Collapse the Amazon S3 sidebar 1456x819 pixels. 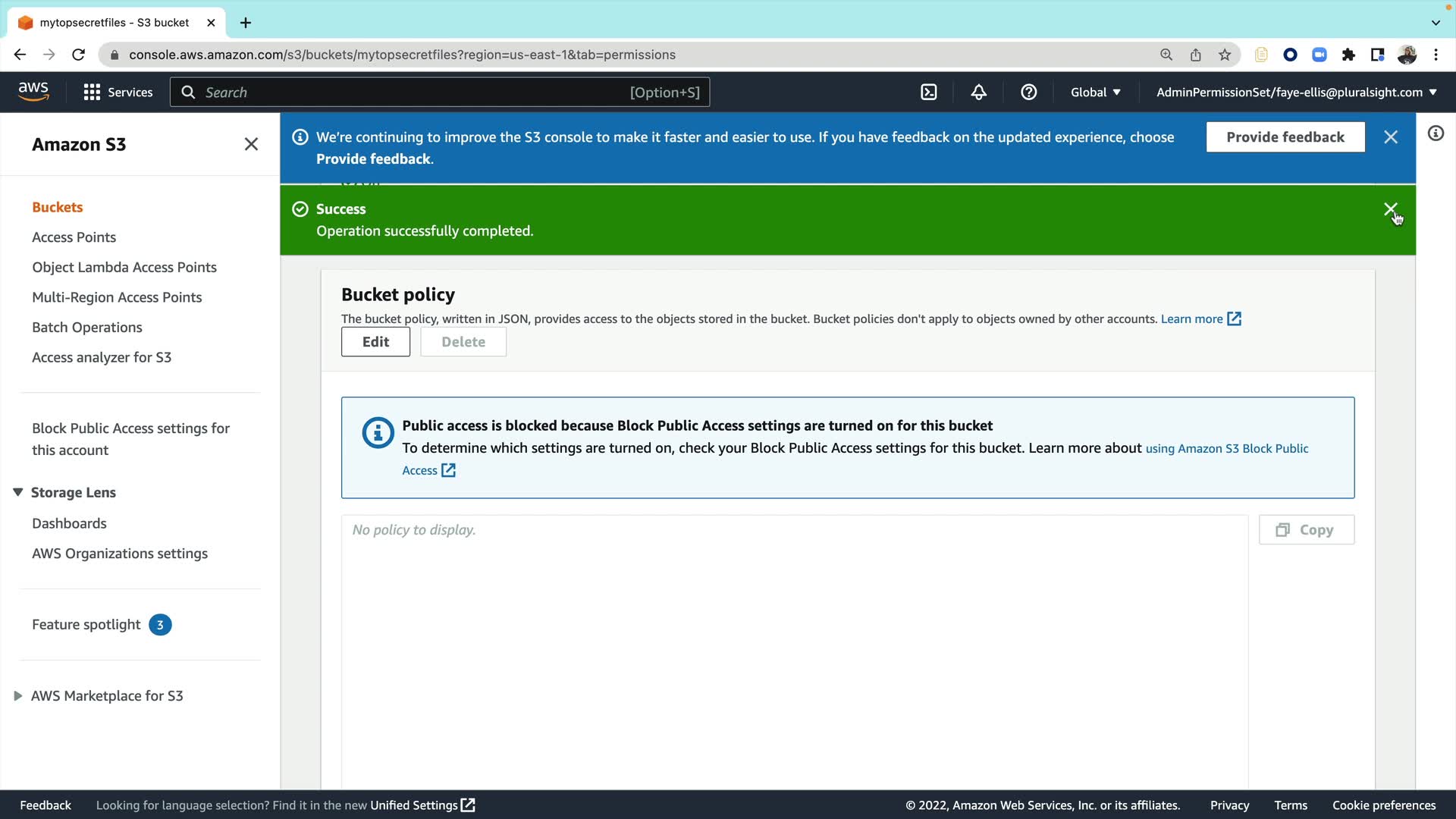coord(251,144)
